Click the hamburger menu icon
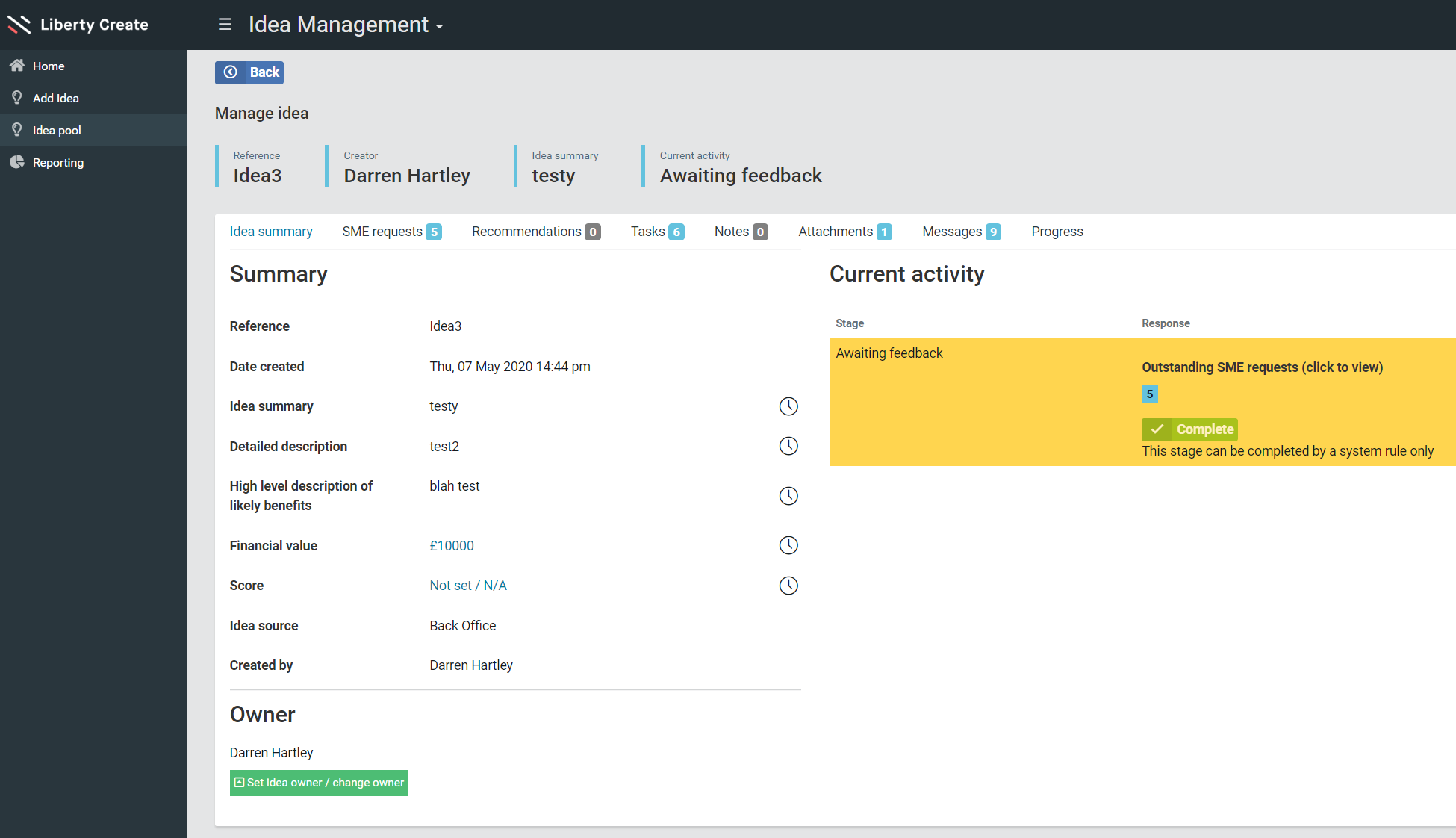Image resolution: width=1456 pixels, height=838 pixels. pos(225,25)
